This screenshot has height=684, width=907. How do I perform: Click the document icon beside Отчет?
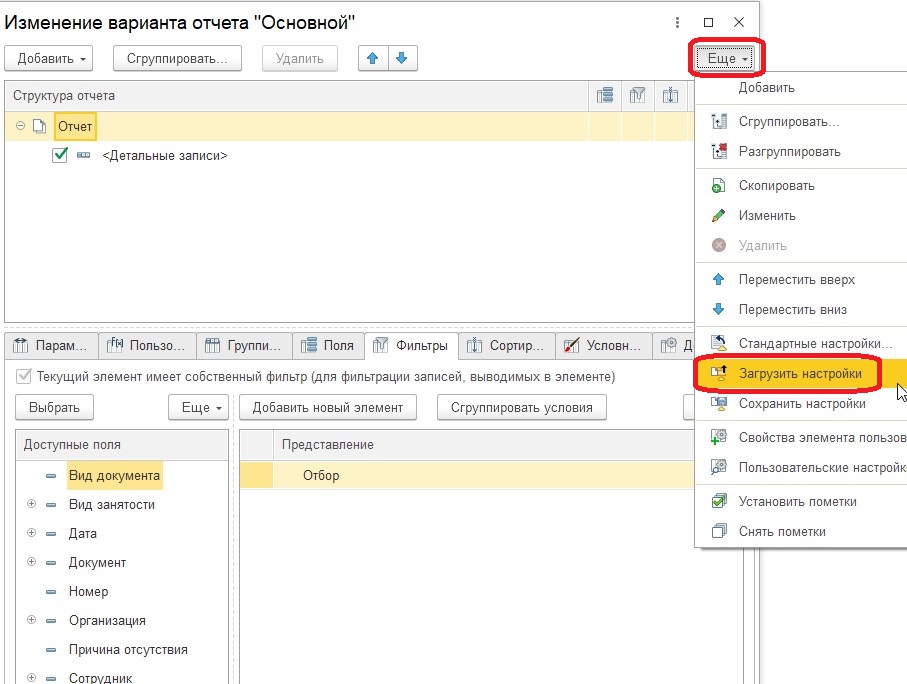tap(39, 126)
